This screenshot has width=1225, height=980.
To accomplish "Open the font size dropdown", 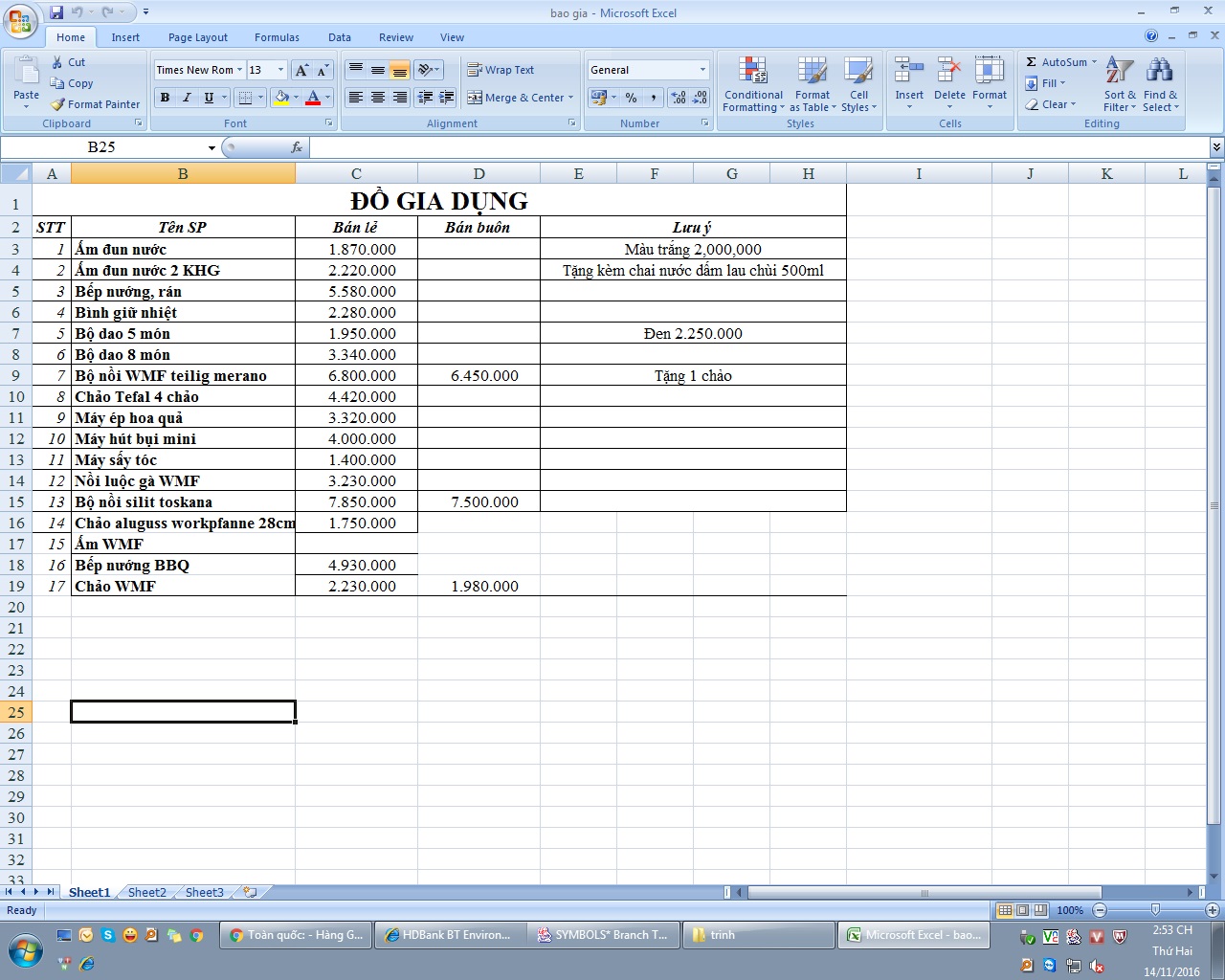I will [x=280, y=70].
